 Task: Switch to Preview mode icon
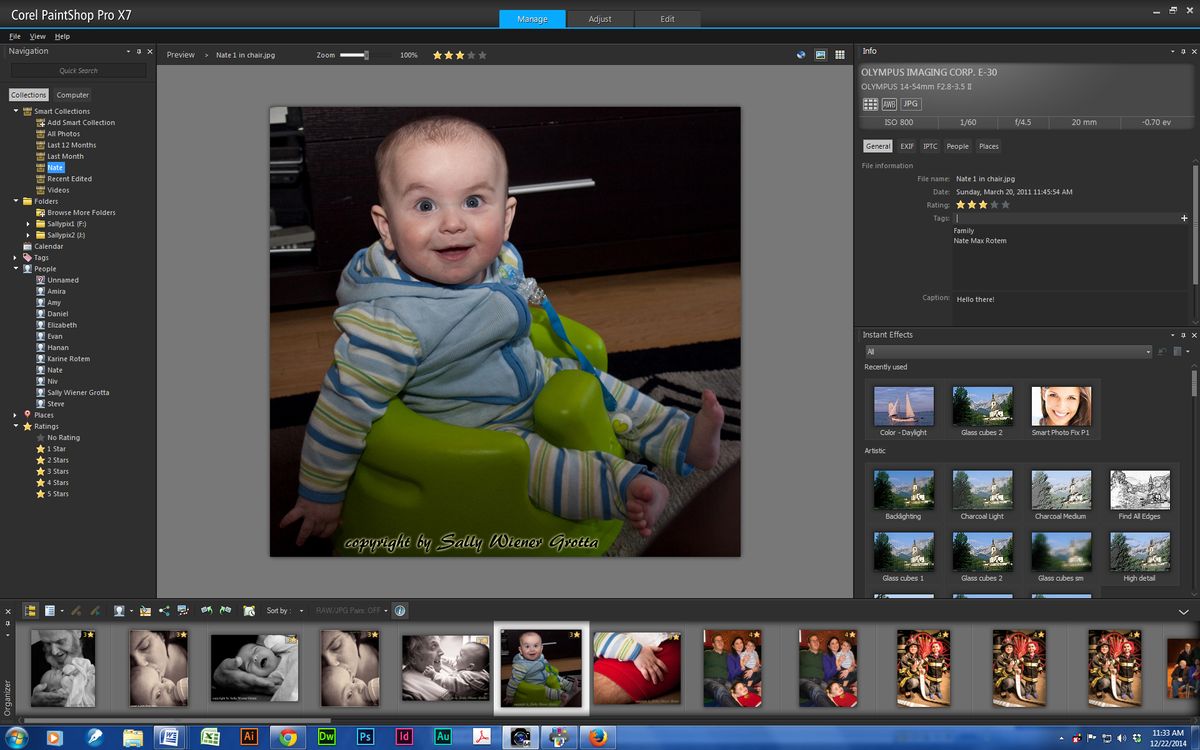coord(821,55)
